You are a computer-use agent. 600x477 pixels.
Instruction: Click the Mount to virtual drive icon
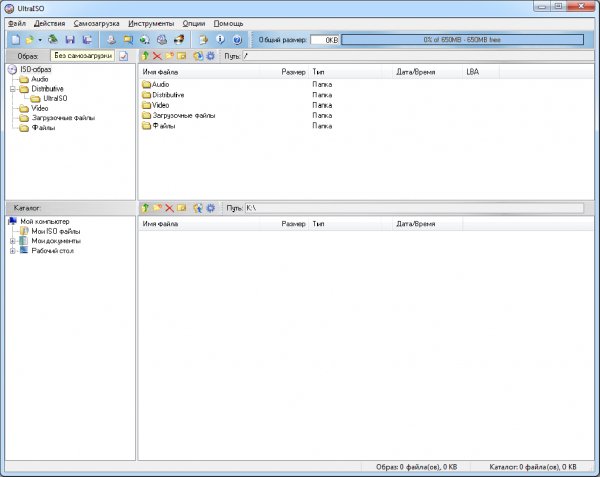tap(162, 40)
